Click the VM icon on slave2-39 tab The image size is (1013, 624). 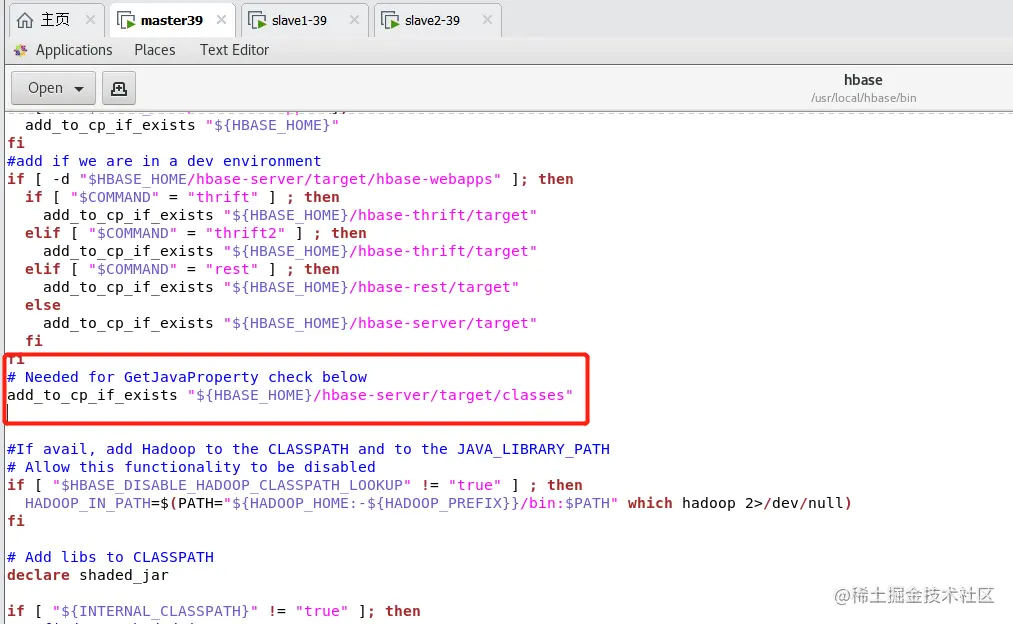[390, 21]
